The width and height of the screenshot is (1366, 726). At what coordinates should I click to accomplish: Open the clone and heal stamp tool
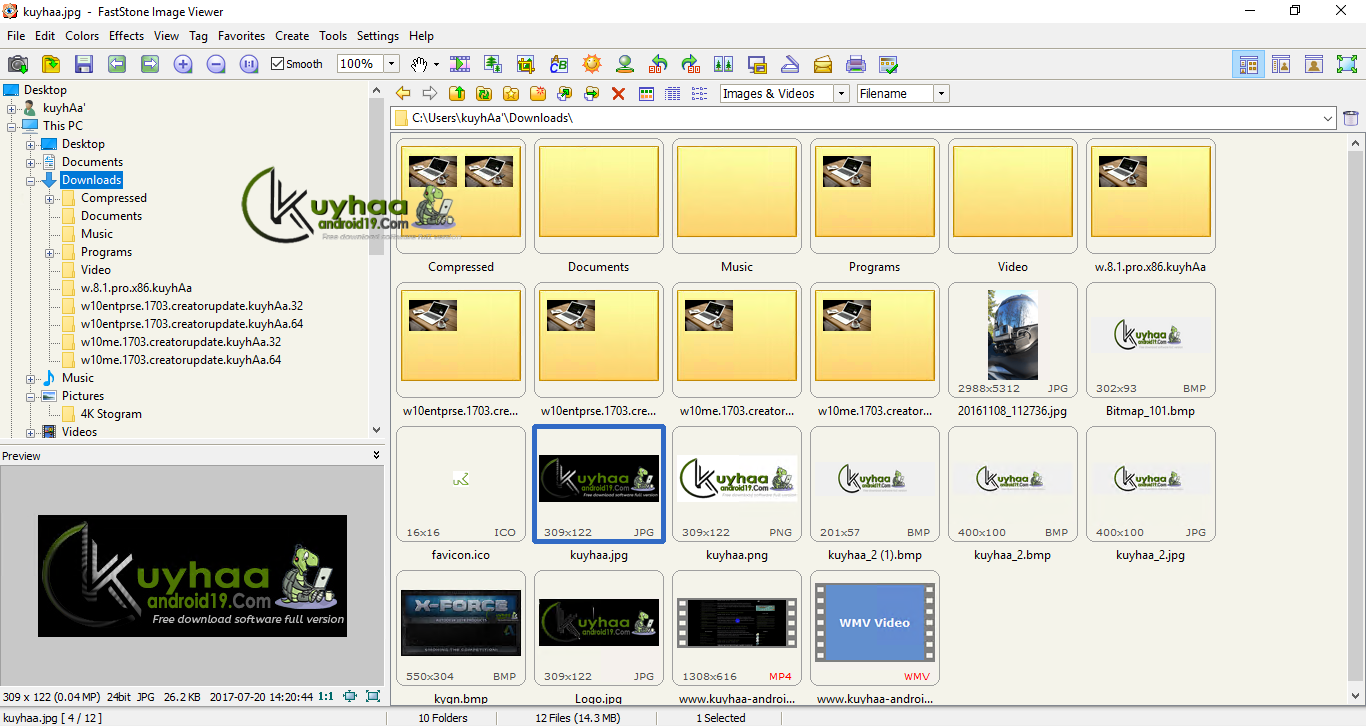pyautogui.click(x=625, y=64)
